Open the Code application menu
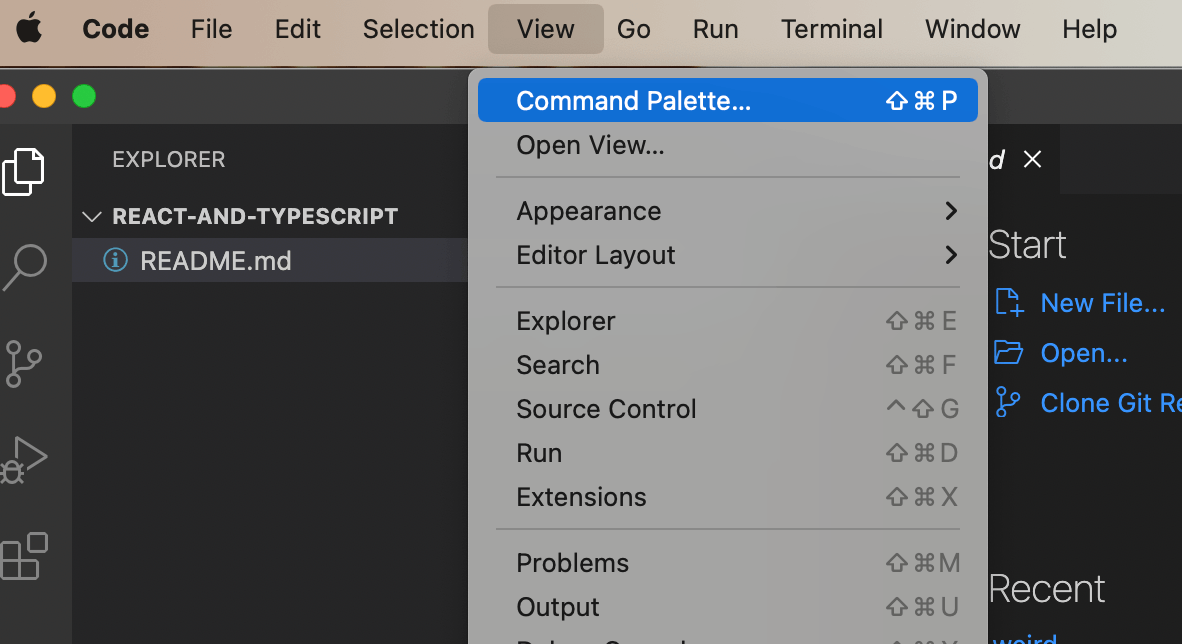This screenshot has width=1182, height=644. click(115, 29)
